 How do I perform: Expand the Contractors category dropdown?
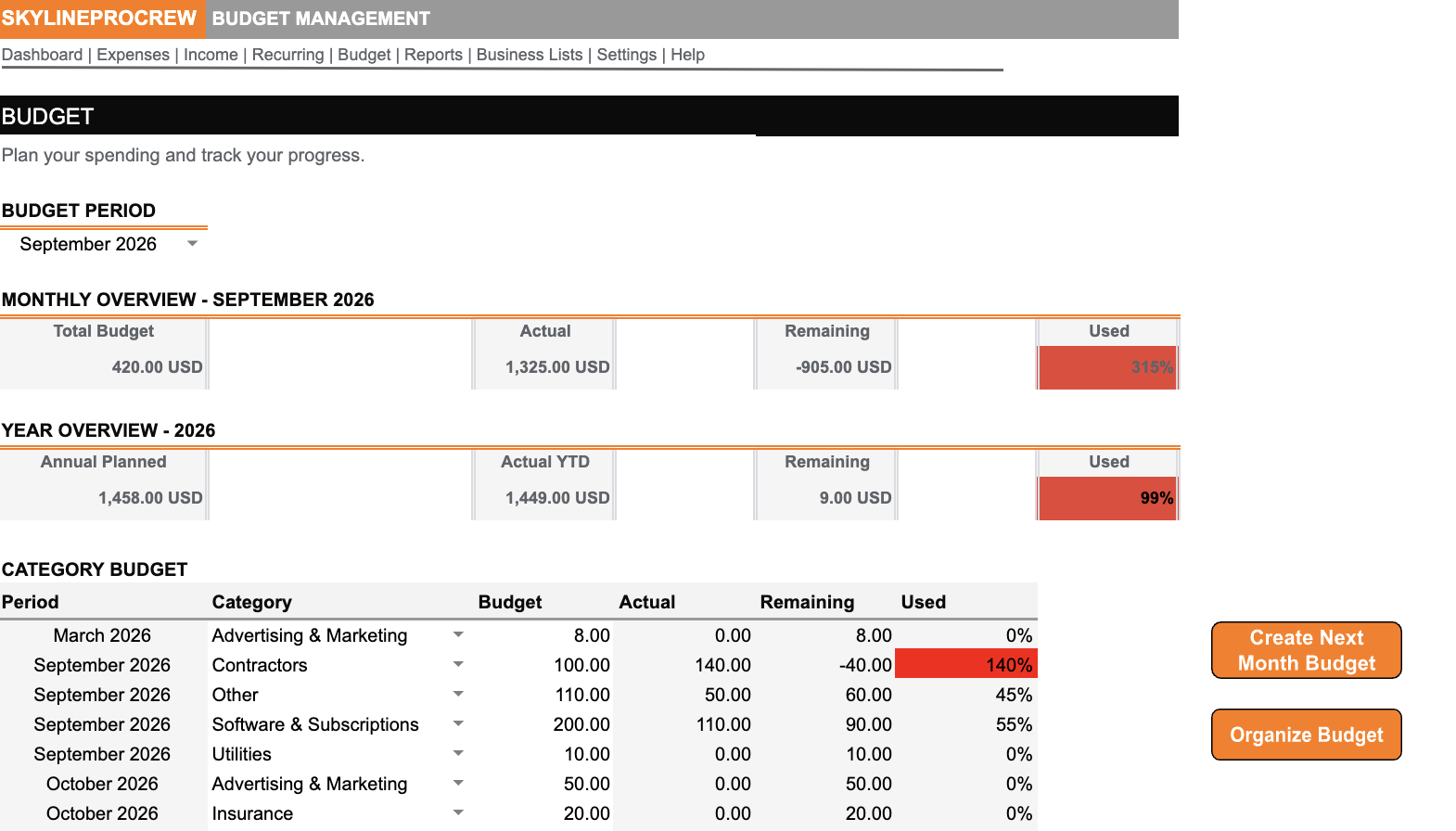458,665
